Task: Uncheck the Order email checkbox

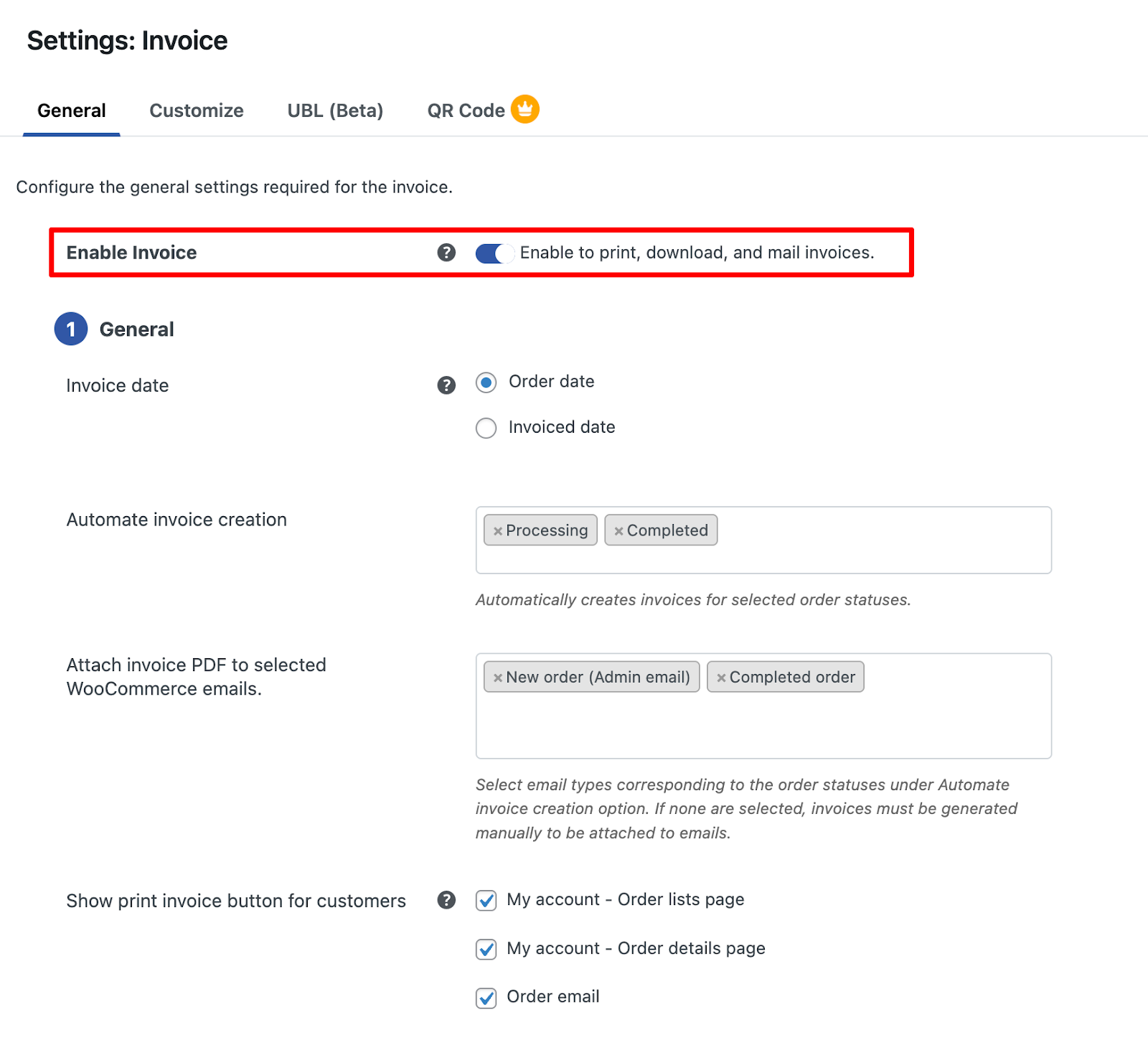Action: click(486, 998)
